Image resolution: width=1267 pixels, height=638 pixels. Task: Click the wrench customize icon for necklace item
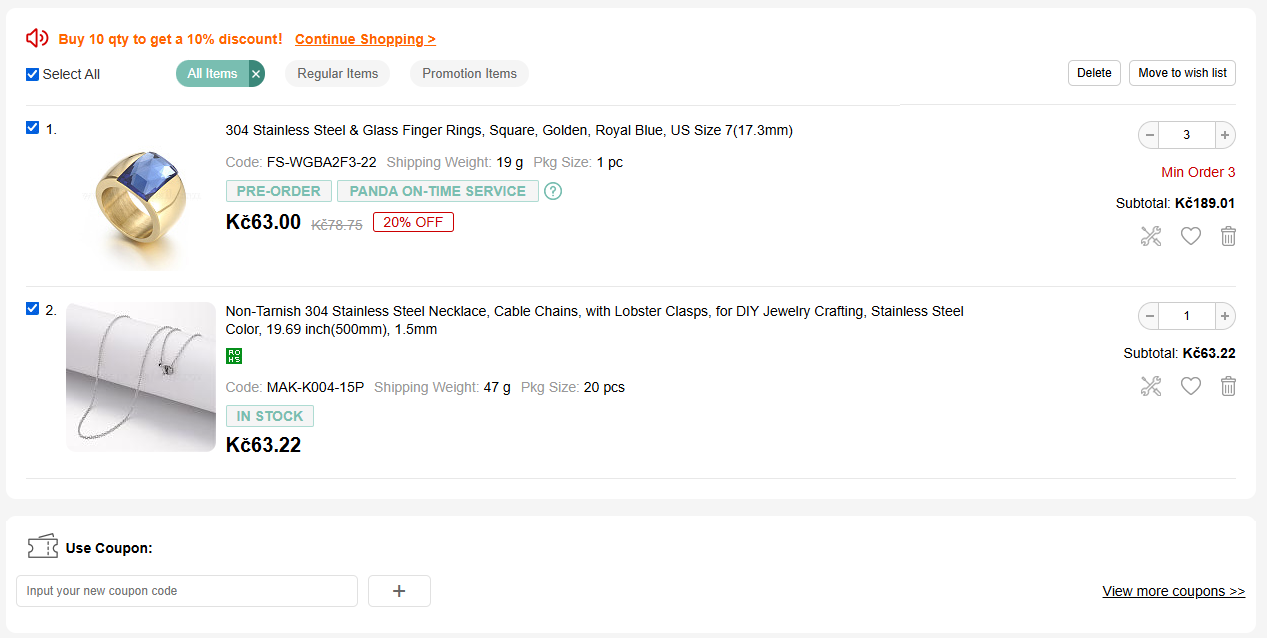1151,386
